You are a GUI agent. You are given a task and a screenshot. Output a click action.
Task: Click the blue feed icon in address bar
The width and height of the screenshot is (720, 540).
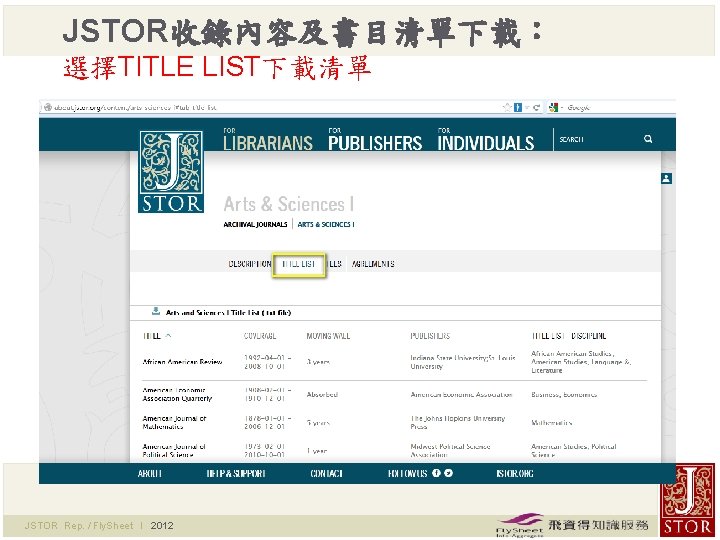coord(518,107)
